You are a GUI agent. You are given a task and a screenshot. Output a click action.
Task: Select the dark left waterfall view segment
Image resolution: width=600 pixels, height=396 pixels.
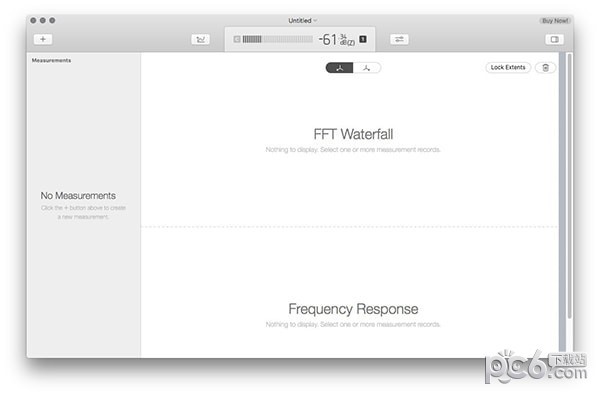click(339, 68)
